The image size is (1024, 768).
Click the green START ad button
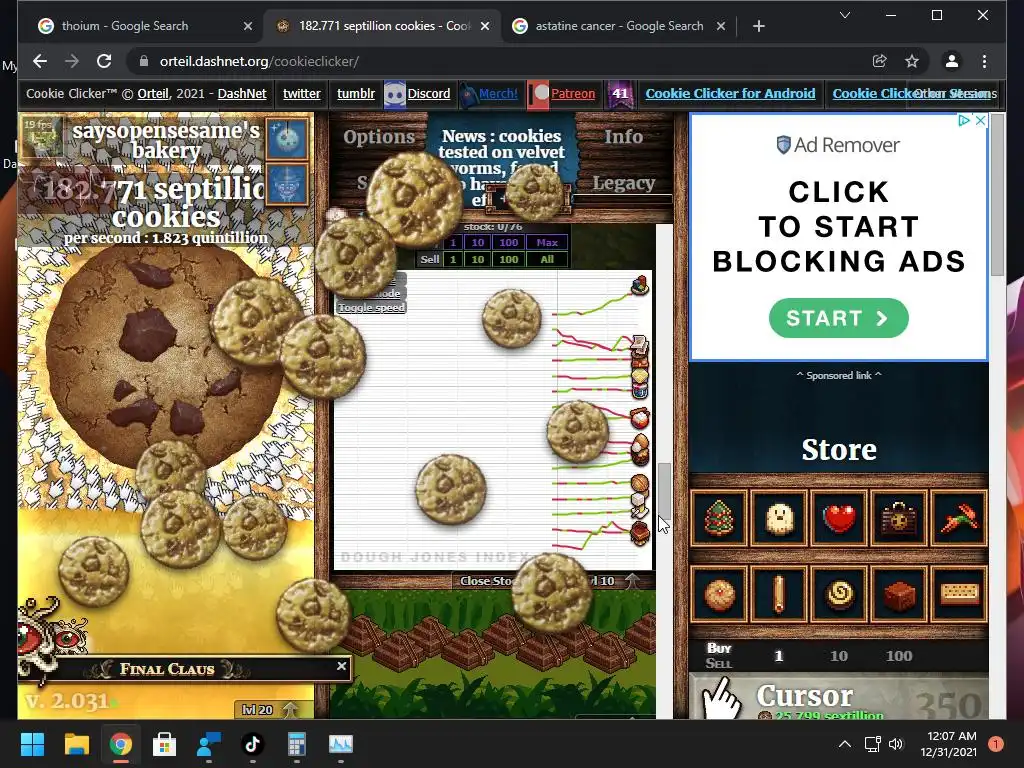pos(839,318)
